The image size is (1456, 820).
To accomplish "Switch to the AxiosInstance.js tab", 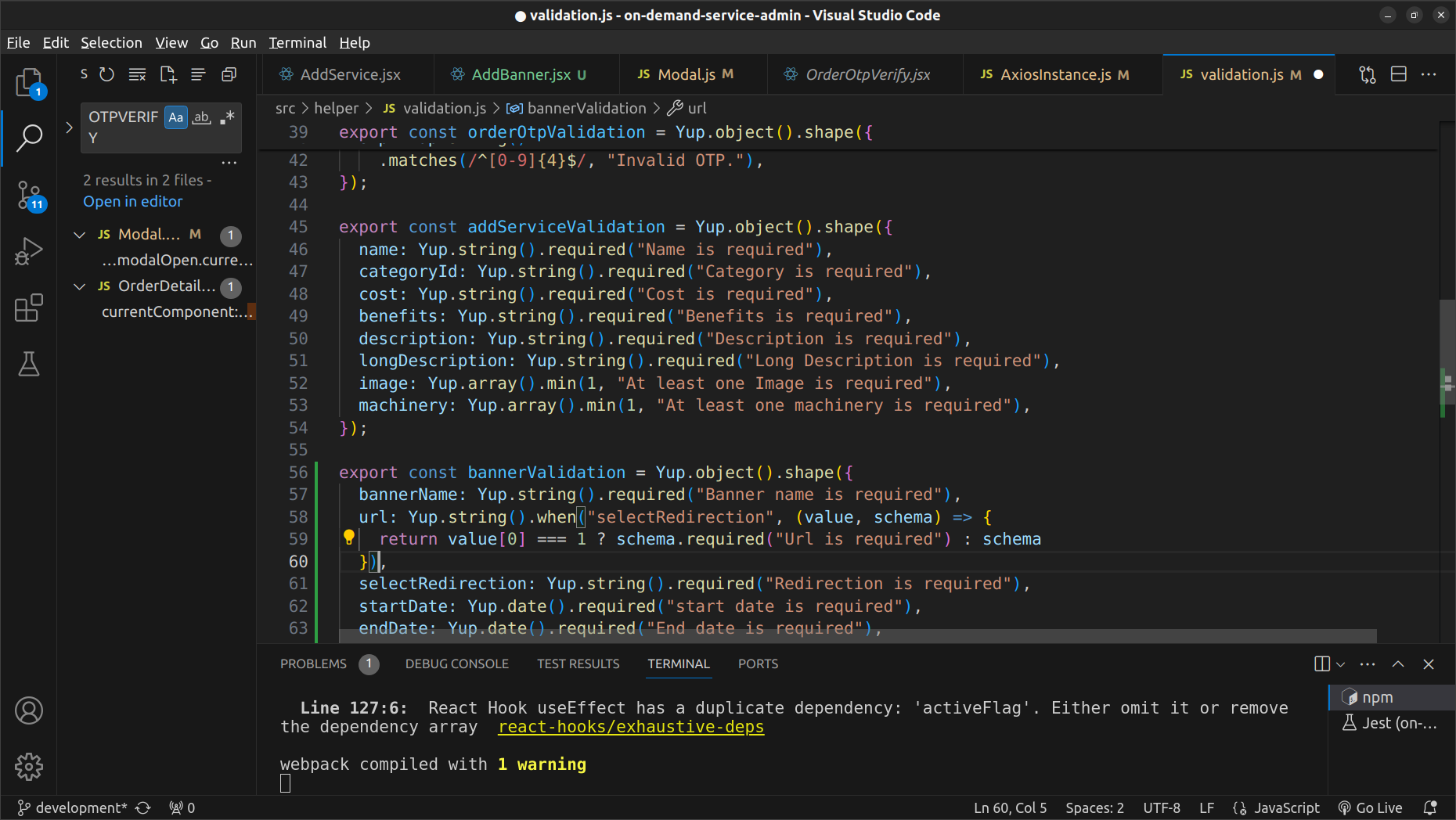I will [x=1054, y=74].
